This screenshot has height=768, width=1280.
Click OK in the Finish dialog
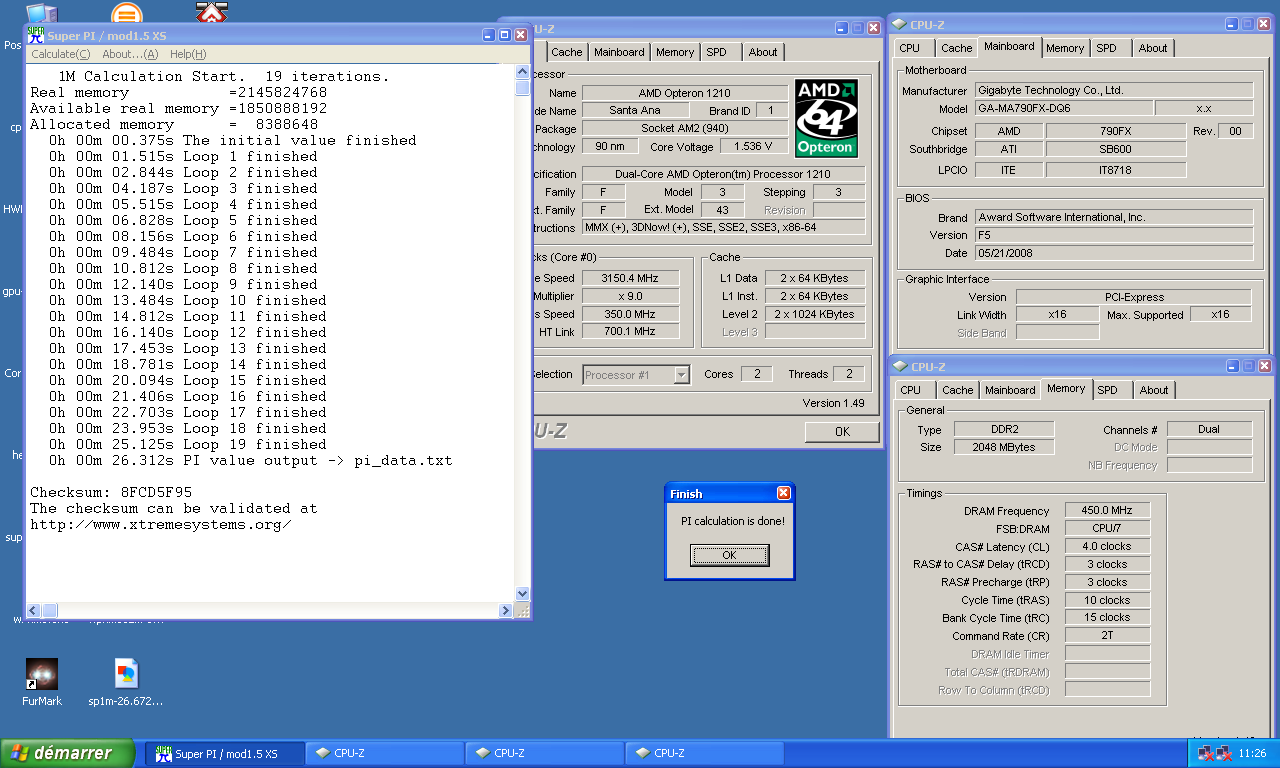pos(729,555)
